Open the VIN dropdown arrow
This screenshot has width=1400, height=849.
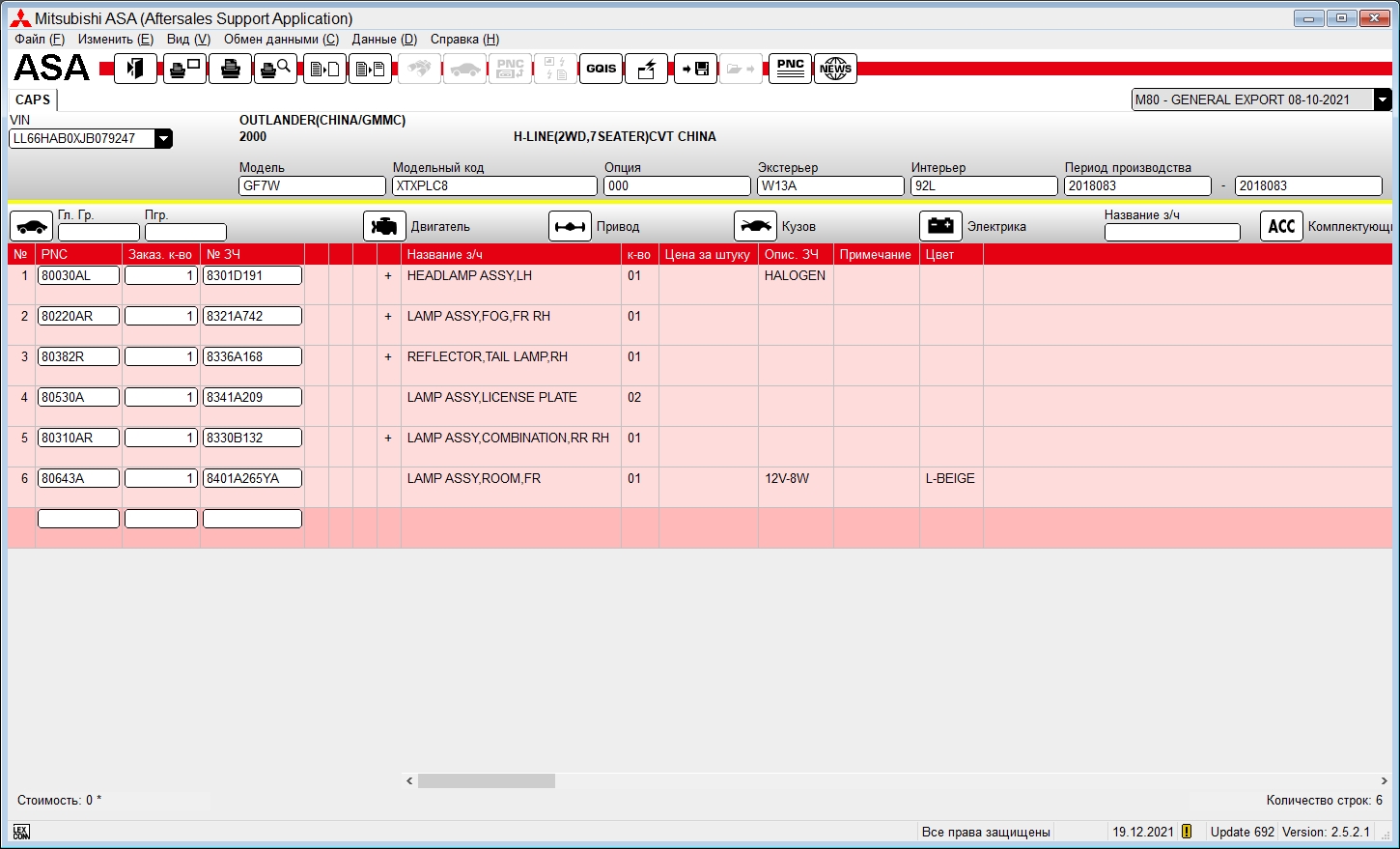(164, 139)
